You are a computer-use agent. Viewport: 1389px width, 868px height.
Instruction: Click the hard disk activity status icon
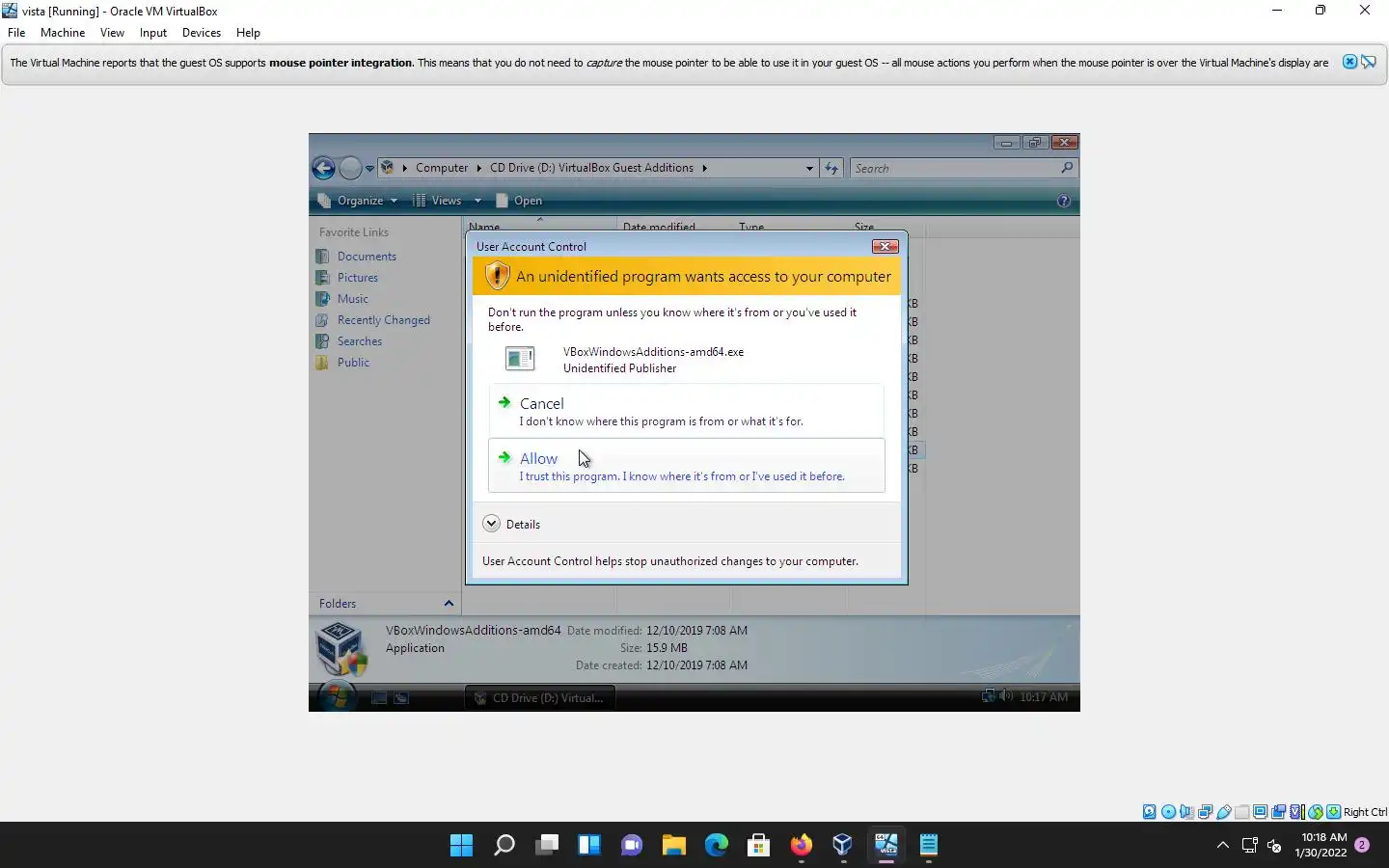(1150, 812)
